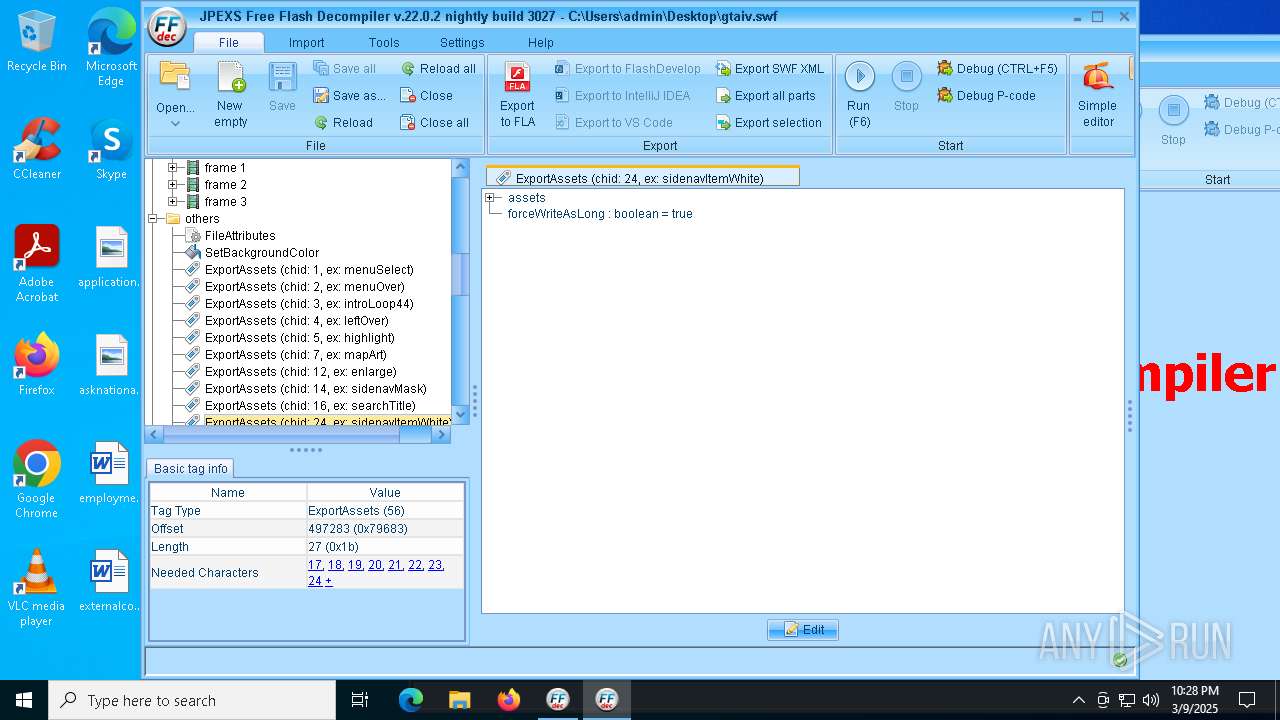The height and width of the screenshot is (720, 1280).
Task: Click Export to IntelliJ IDEA
Action: pyautogui.click(x=622, y=96)
